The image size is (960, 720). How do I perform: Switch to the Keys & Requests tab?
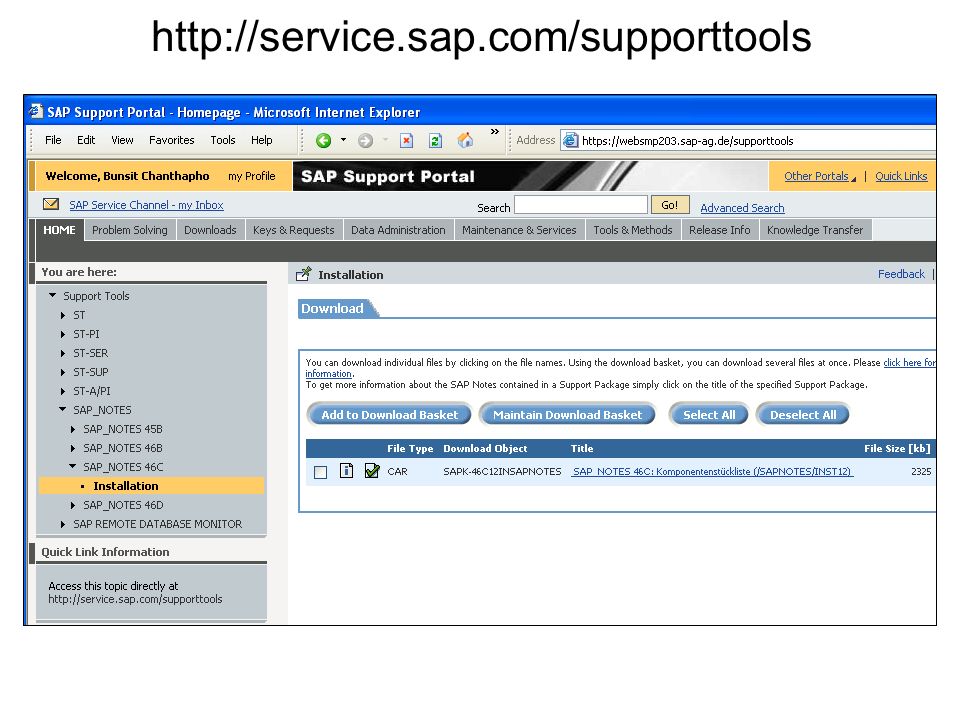pos(294,230)
